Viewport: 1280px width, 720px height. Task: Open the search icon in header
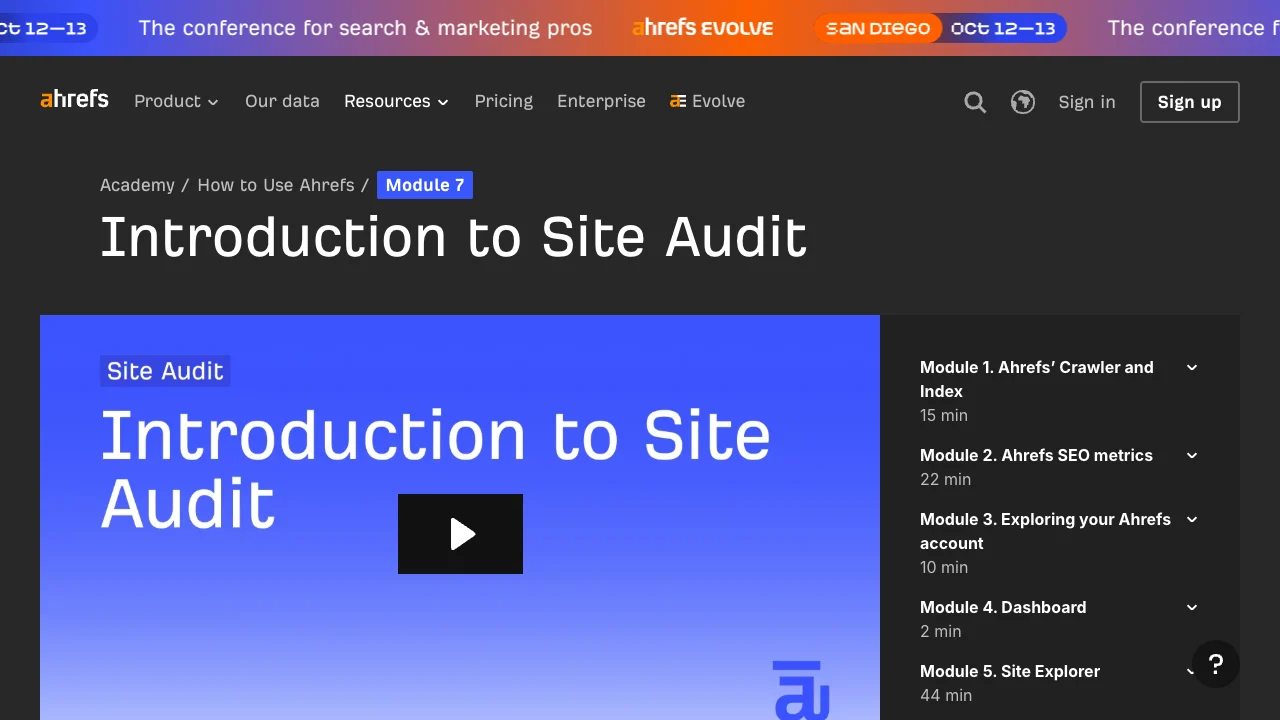975,102
